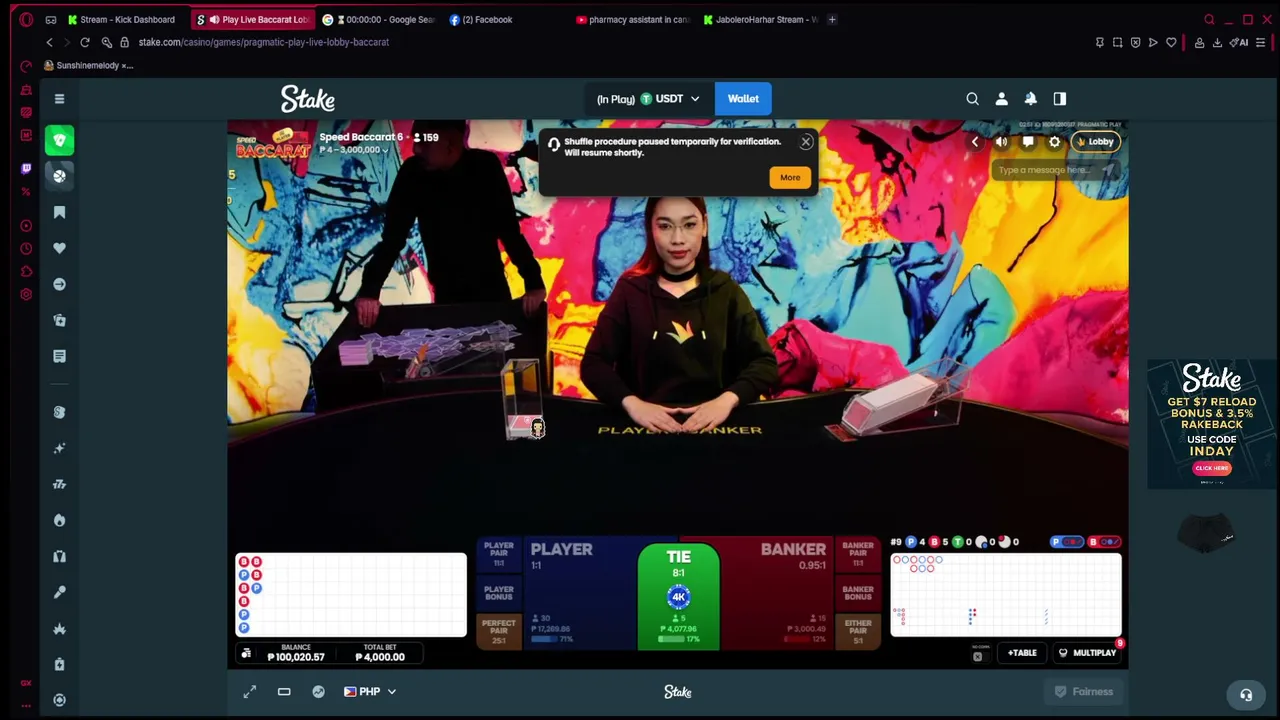The height and width of the screenshot is (720, 1280).
Task: Switch to Google Search timer tab
Action: (378, 19)
